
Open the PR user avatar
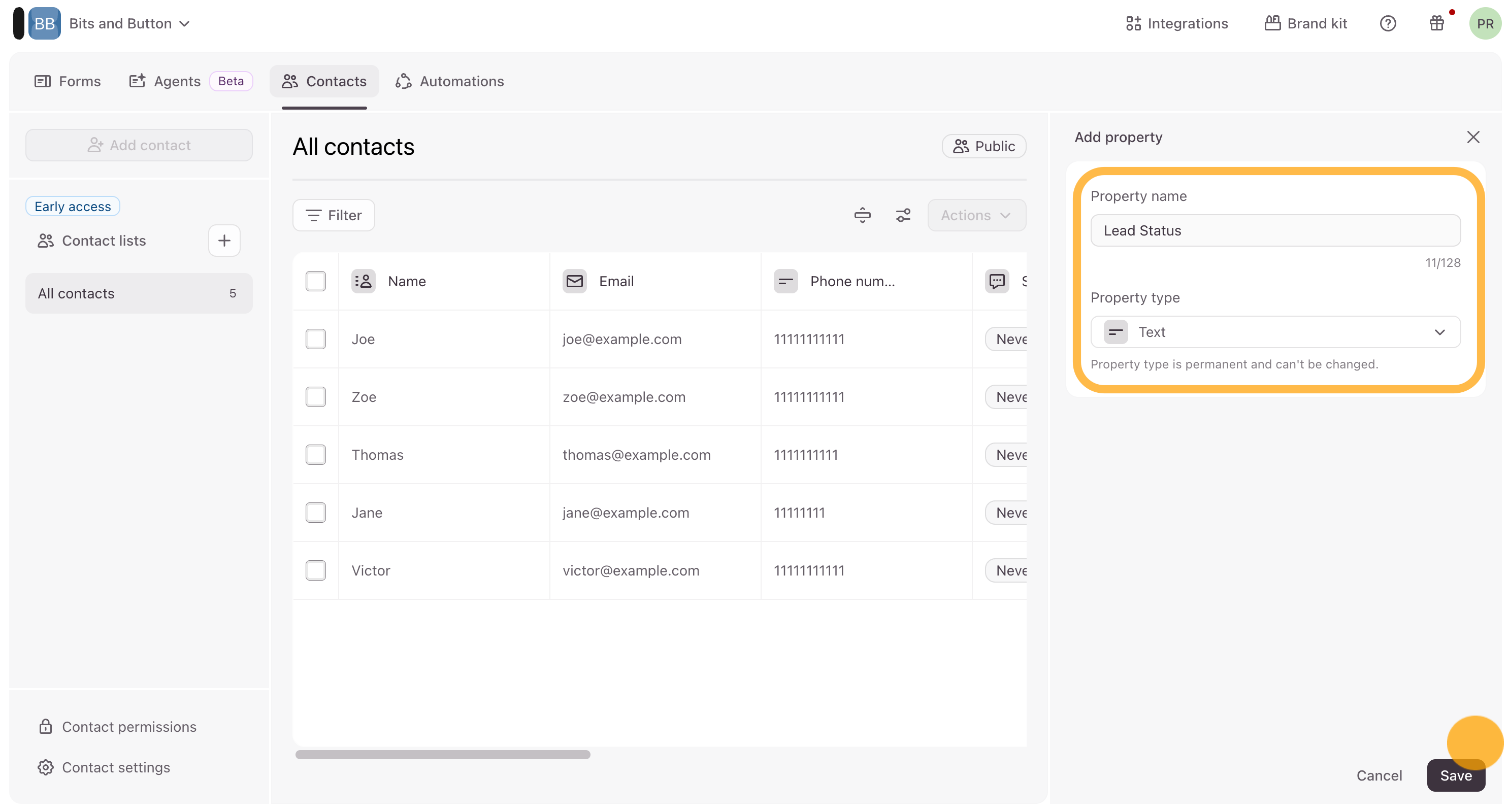pos(1485,23)
